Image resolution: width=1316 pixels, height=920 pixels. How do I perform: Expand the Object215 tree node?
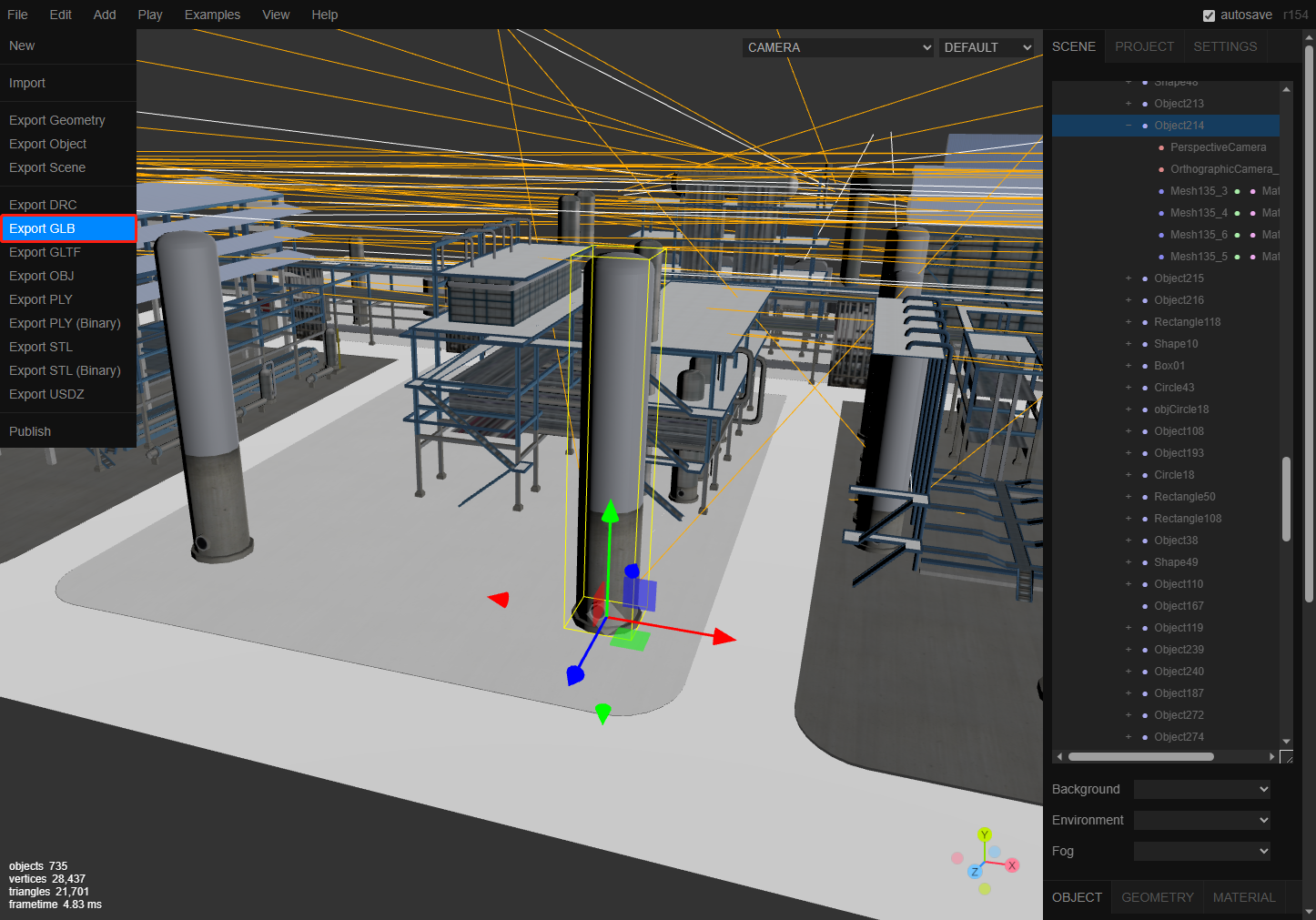1129,278
